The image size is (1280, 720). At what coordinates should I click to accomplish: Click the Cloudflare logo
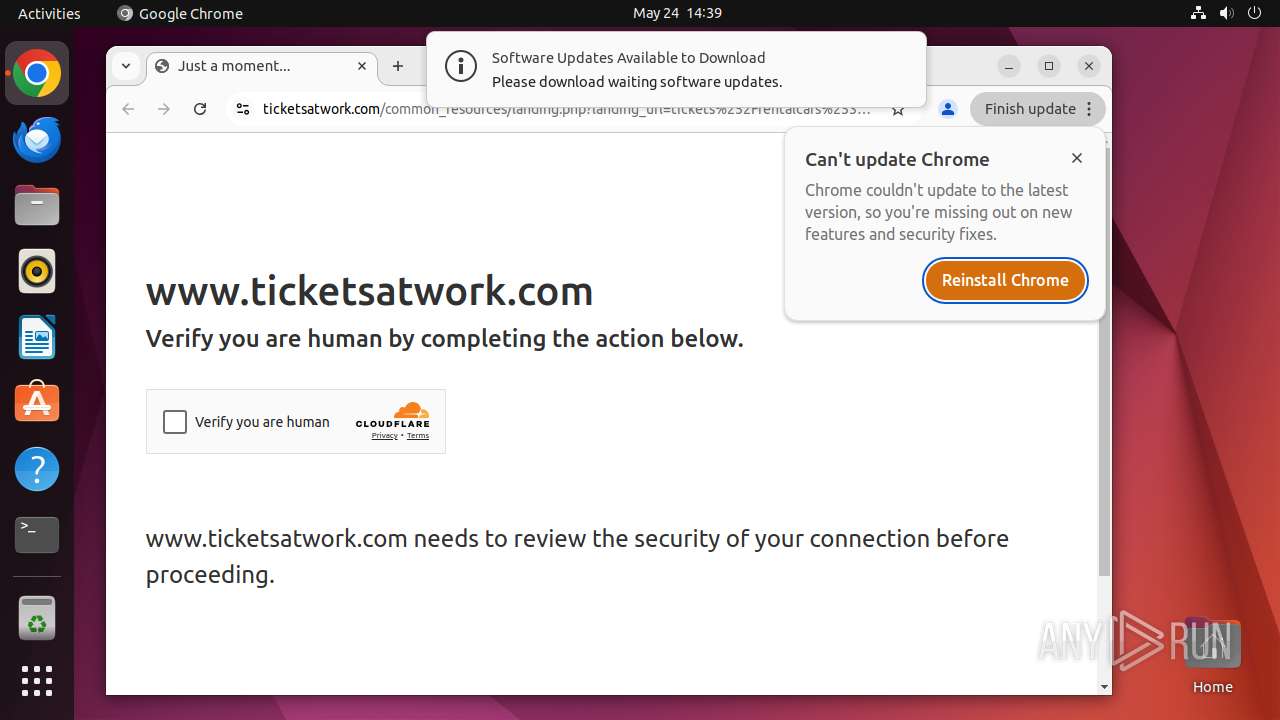(393, 415)
